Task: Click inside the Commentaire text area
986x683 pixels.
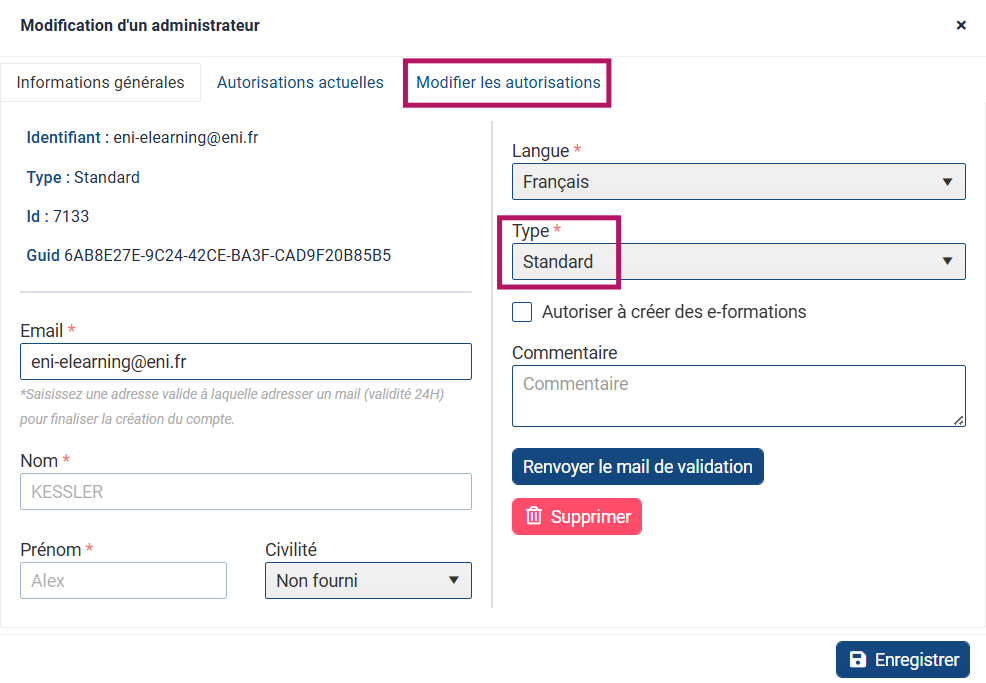Action: [x=739, y=396]
